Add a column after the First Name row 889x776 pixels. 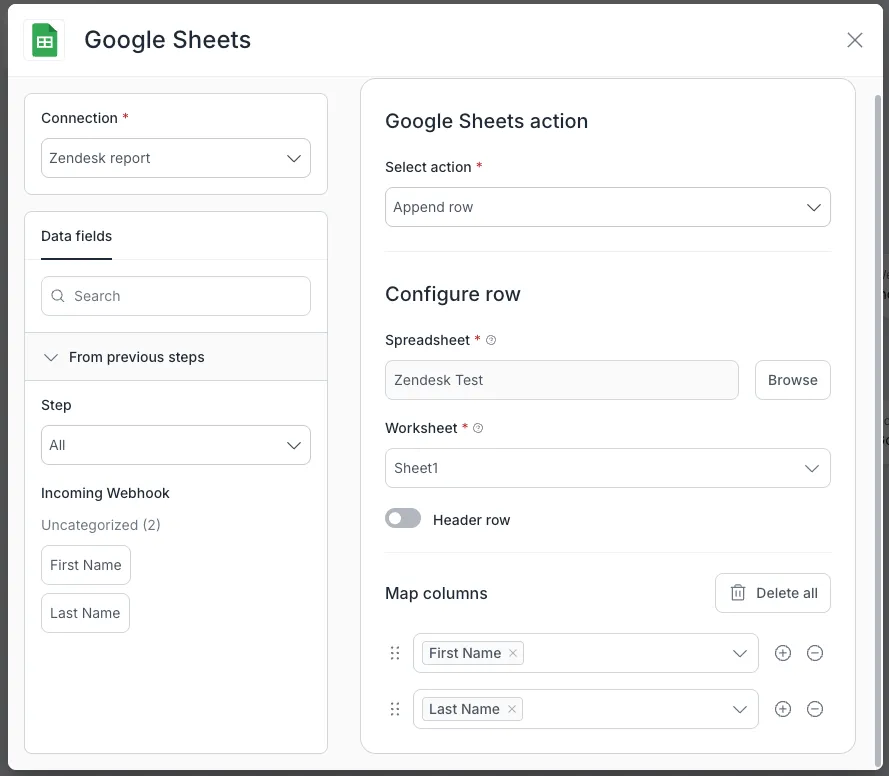[x=782, y=653]
